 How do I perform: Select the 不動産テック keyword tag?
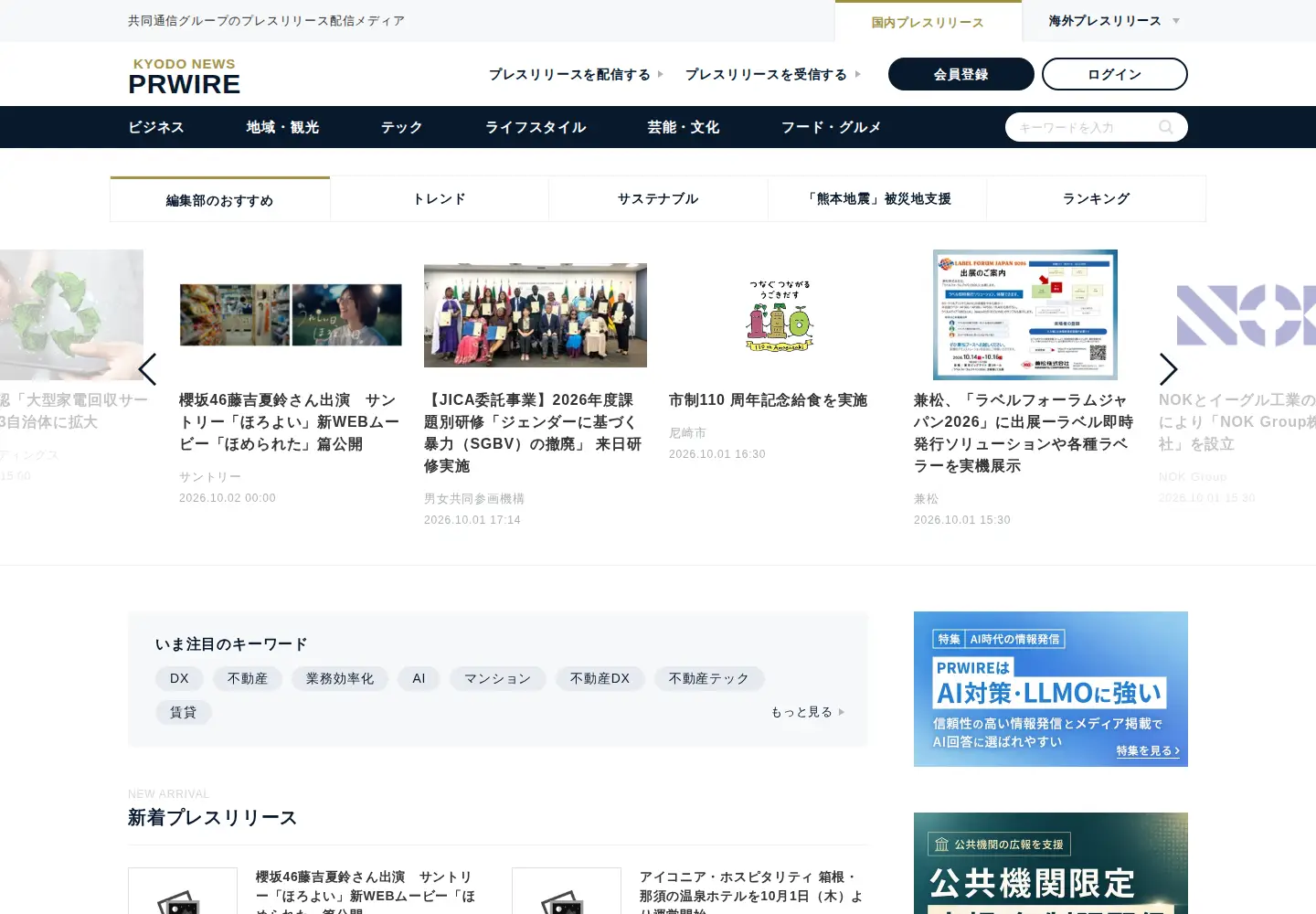click(x=709, y=678)
